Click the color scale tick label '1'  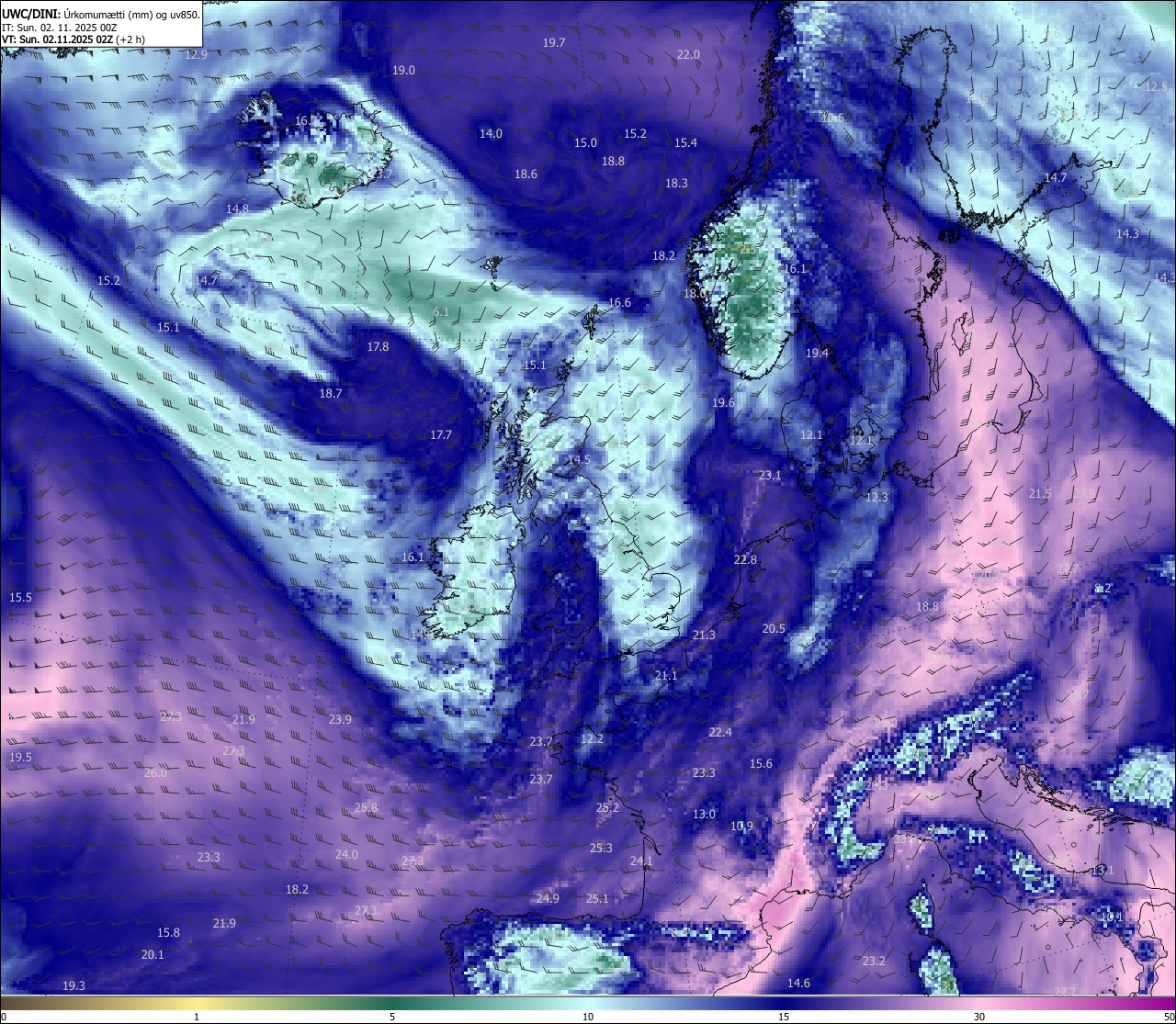point(197,1017)
